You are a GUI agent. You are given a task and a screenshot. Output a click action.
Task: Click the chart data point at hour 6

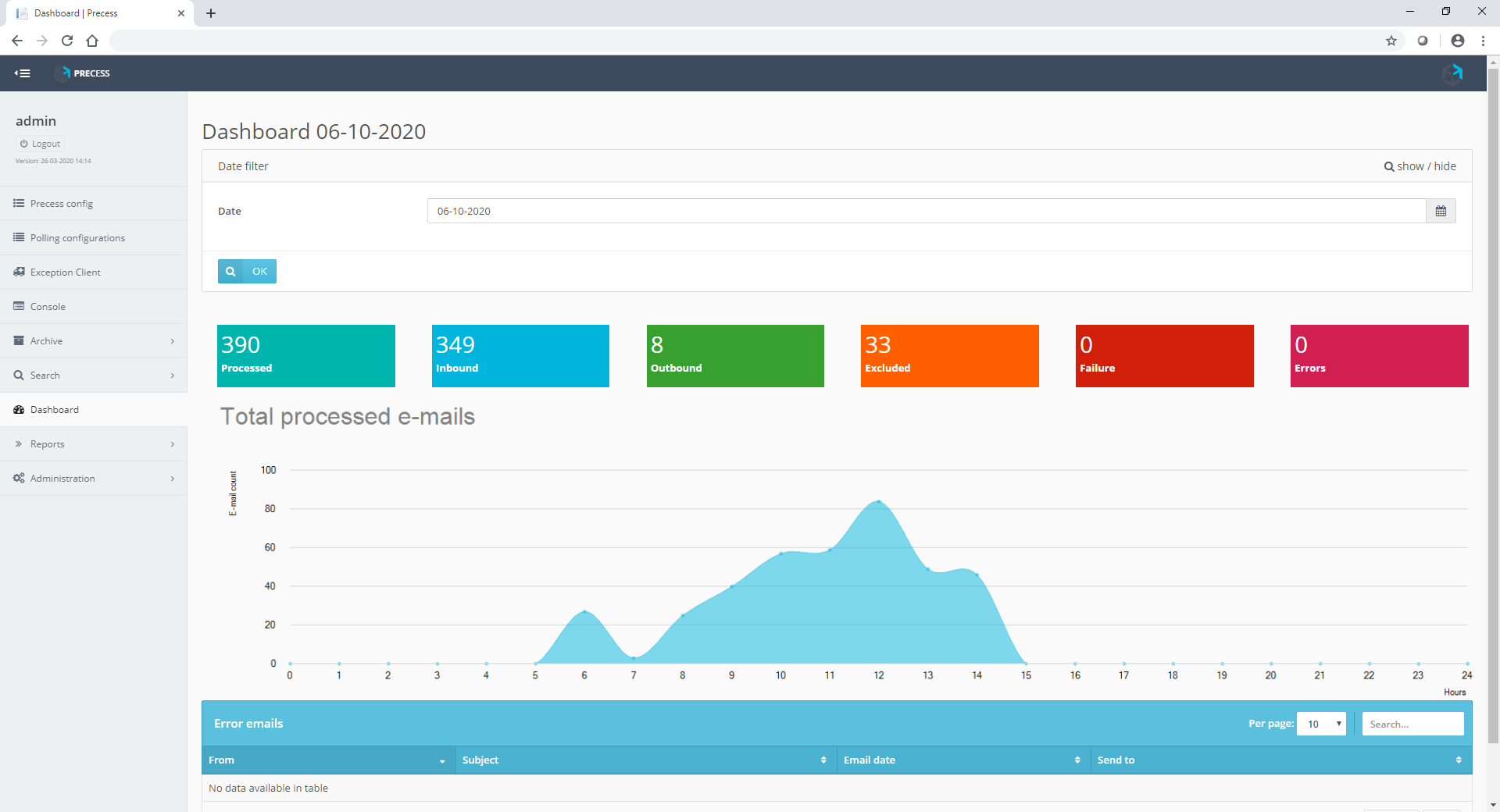pos(584,611)
